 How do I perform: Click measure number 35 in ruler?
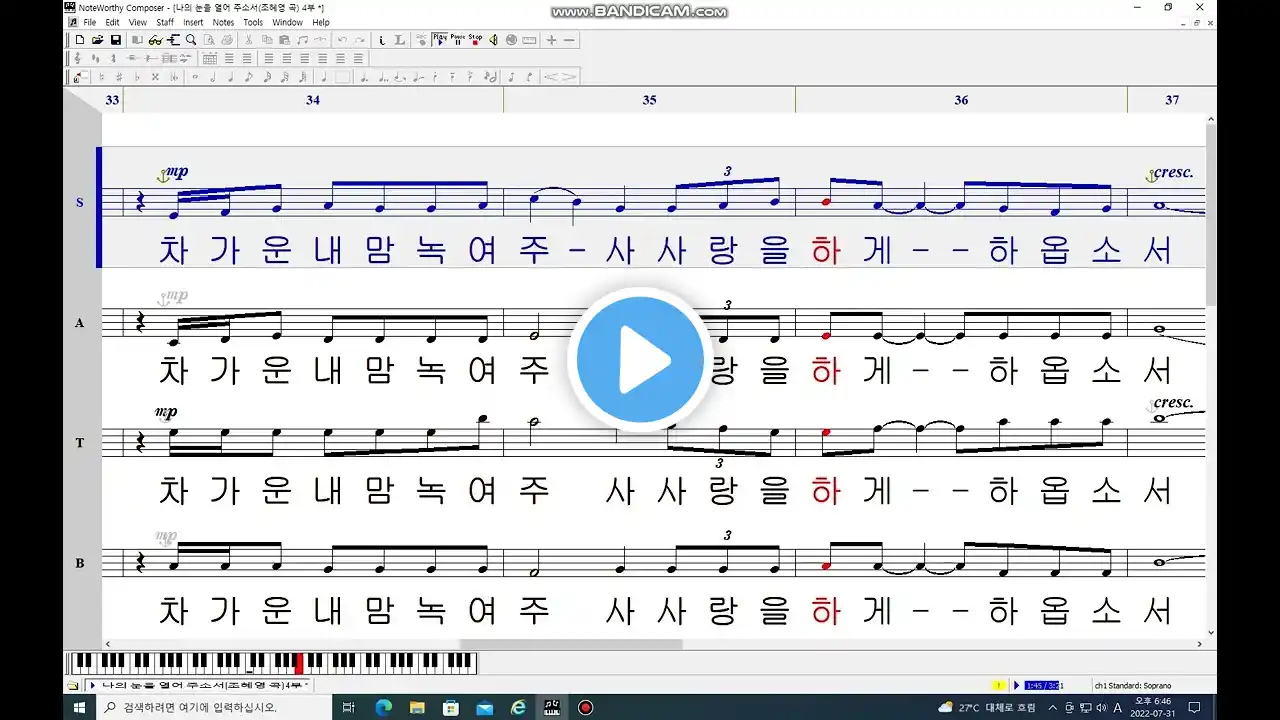click(649, 100)
